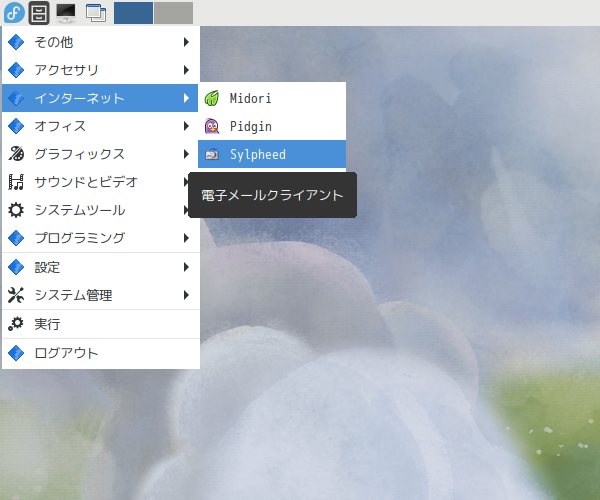Expand submenu arrow next to アクセサリ
This screenshot has height=500, width=600.
click(x=186, y=70)
